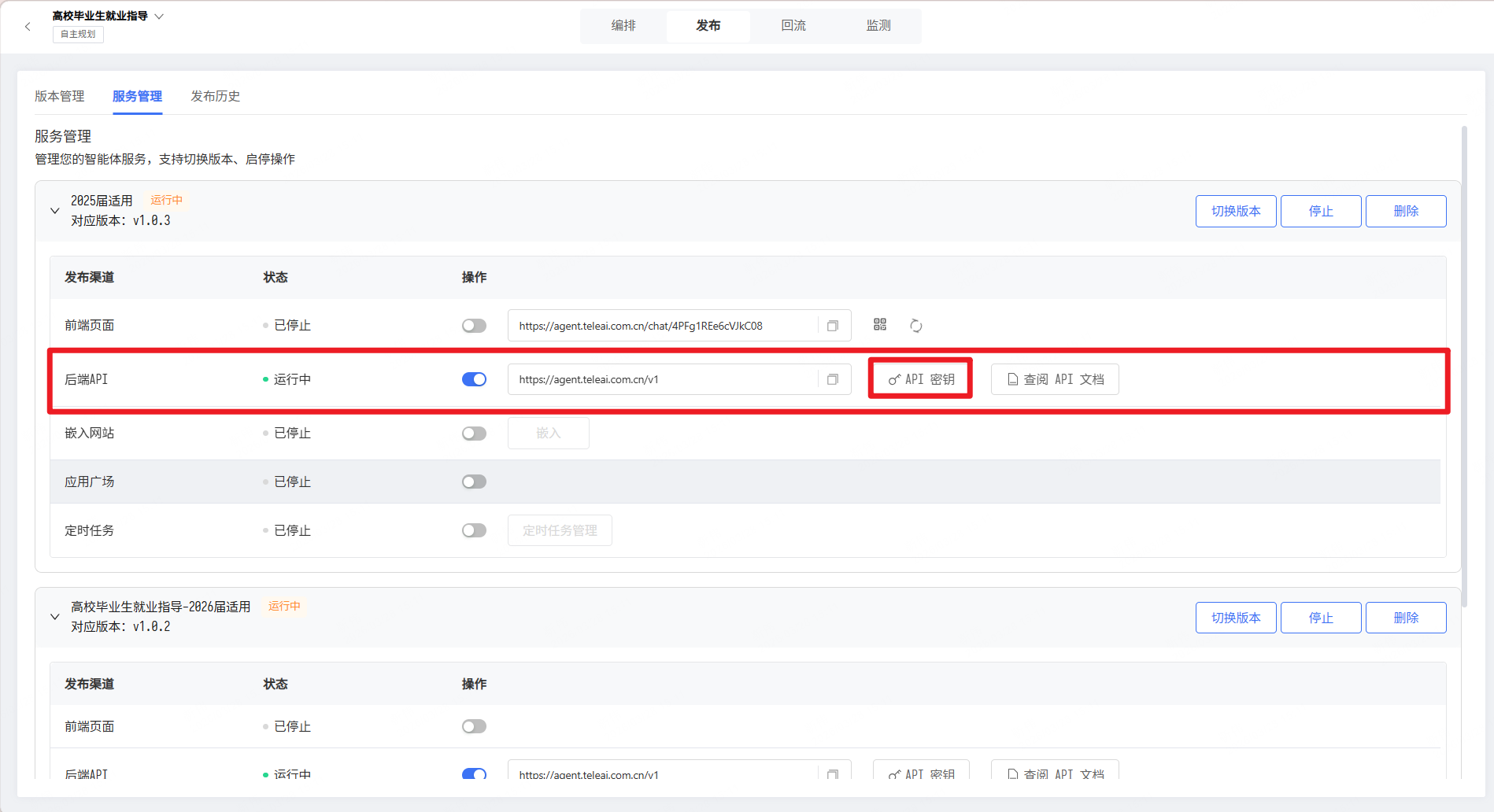
Task: Refresh the front-end page link
Action: (x=916, y=326)
